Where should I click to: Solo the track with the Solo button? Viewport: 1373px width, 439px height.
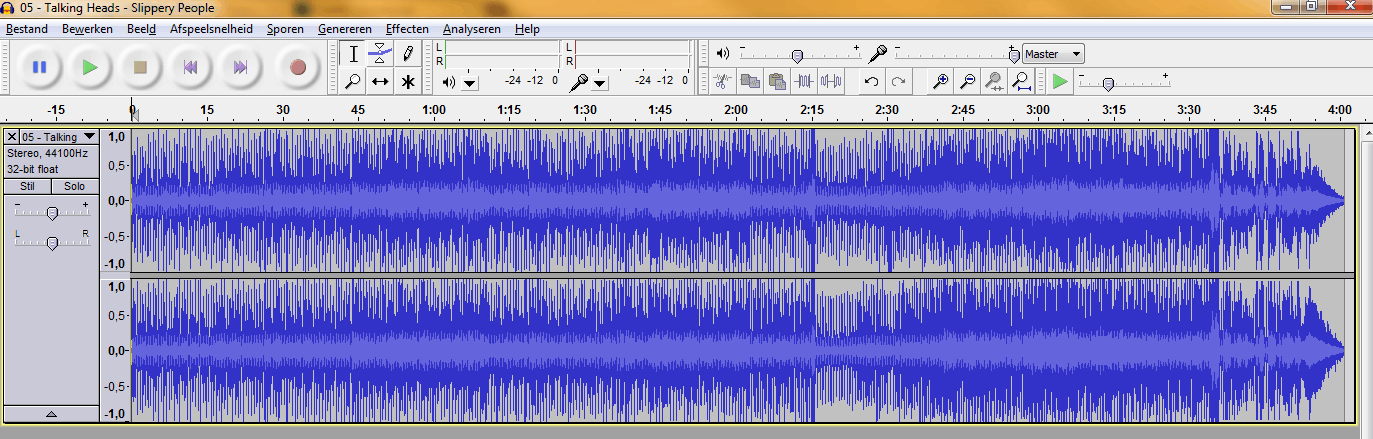pyautogui.click(x=75, y=186)
